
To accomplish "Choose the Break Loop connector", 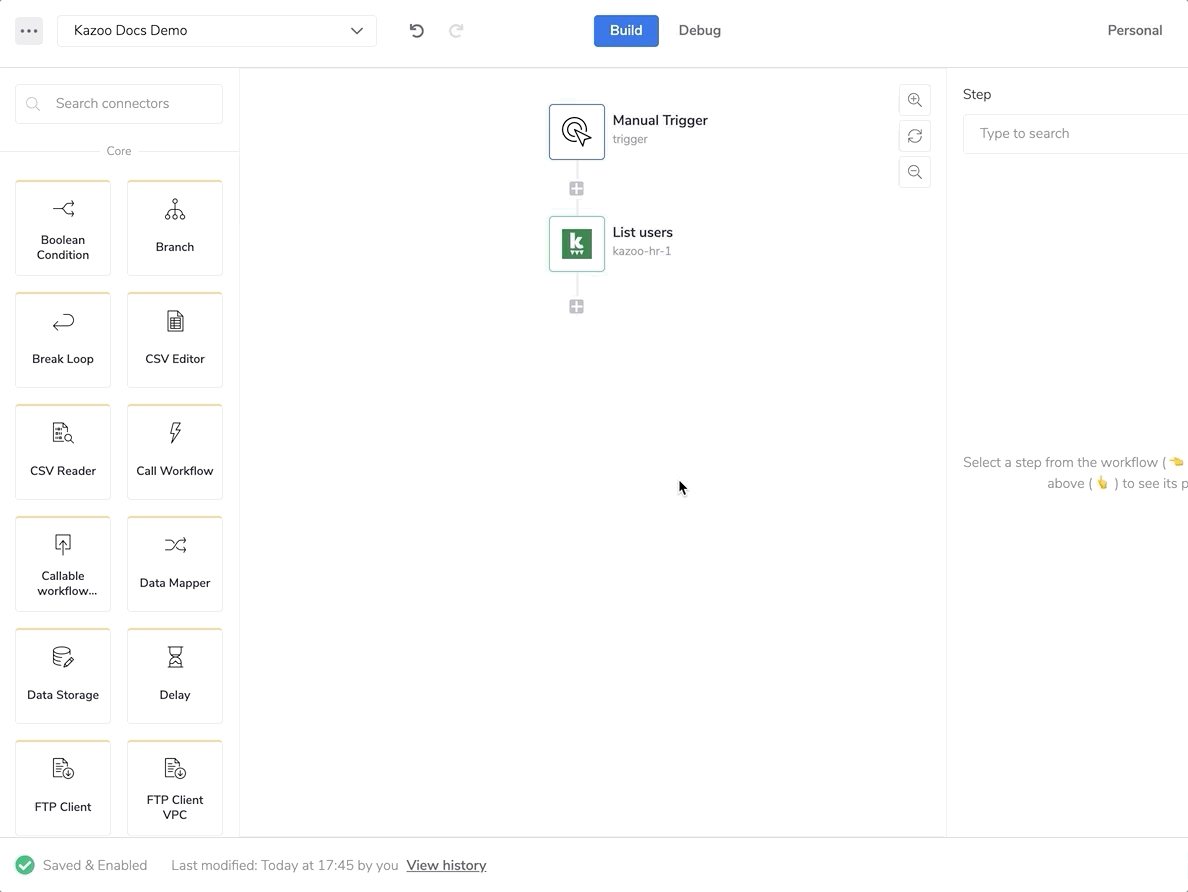I will (x=63, y=340).
